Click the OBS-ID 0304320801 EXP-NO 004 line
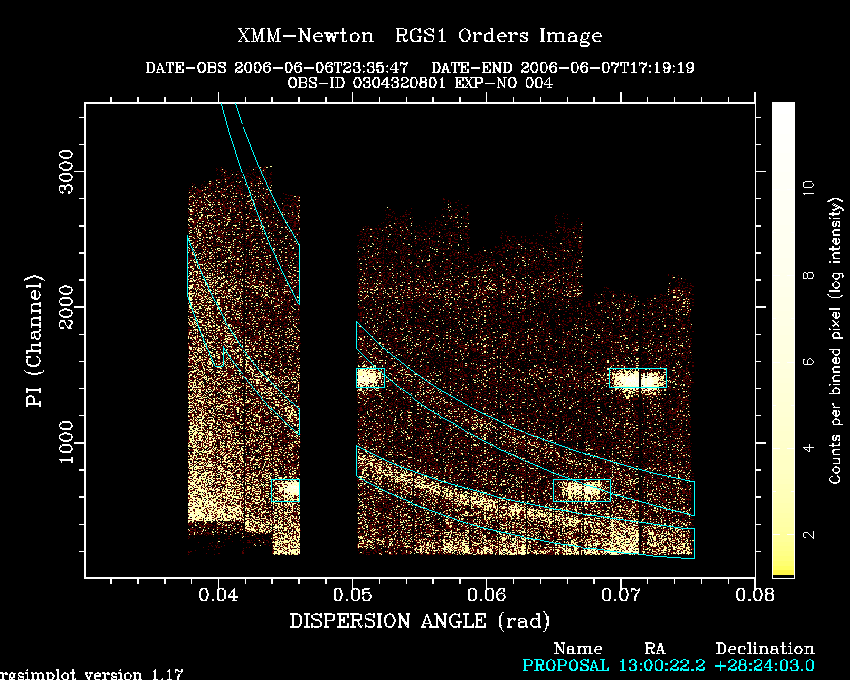 pyautogui.click(x=420, y=83)
